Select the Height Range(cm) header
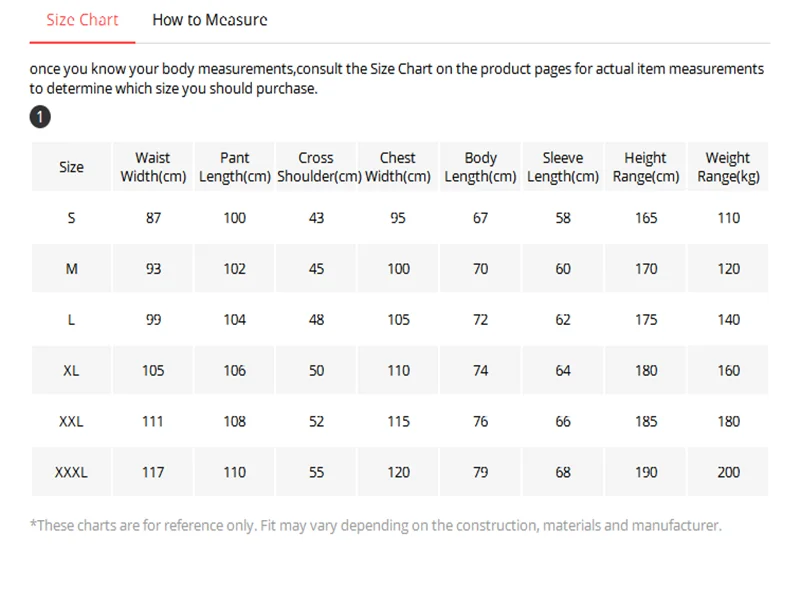This screenshot has height=600, width=800. pyautogui.click(x=646, y=167)
